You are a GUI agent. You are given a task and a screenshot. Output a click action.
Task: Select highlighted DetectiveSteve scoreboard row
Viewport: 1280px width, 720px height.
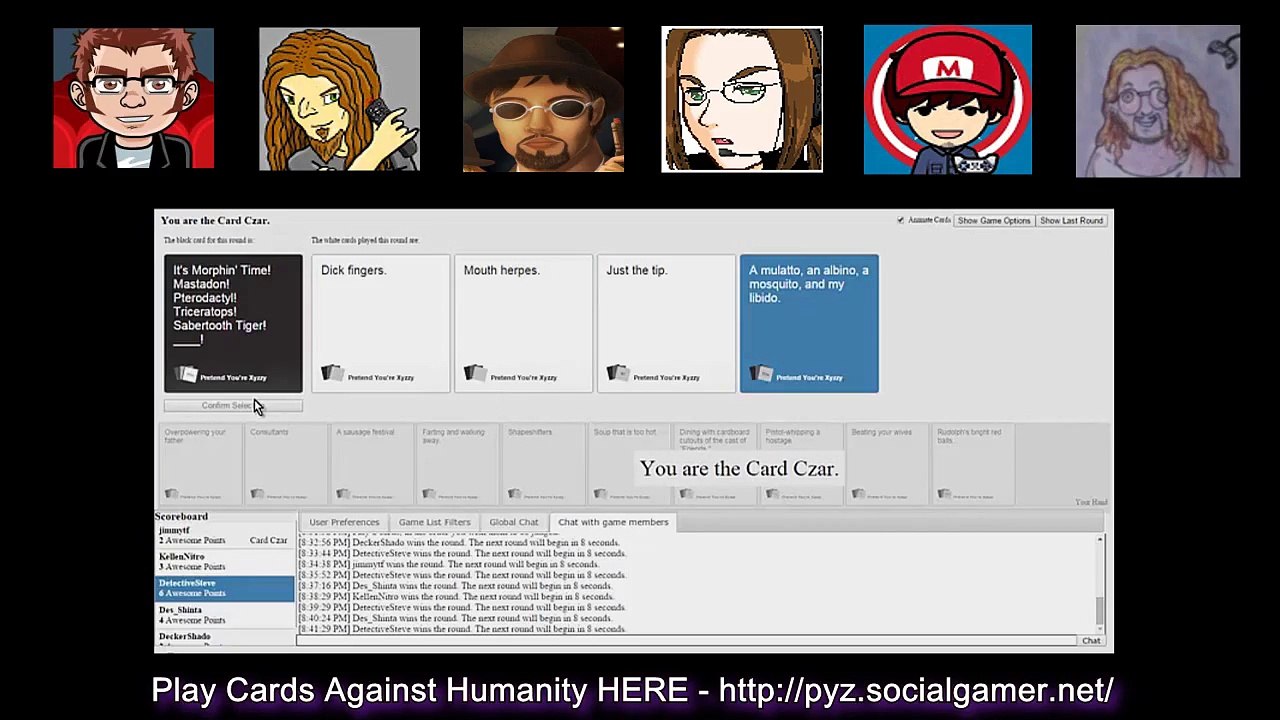pos(225,588)
